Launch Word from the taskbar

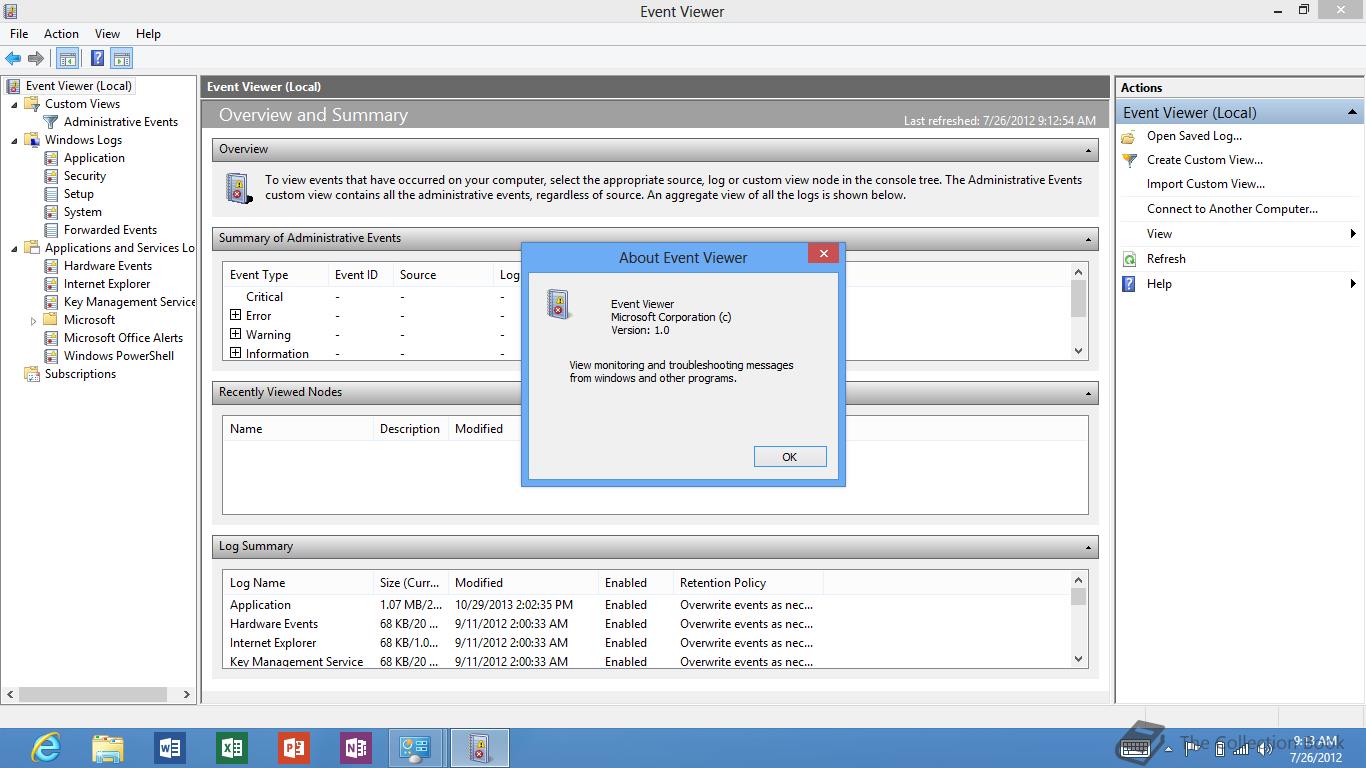point(170,748)
